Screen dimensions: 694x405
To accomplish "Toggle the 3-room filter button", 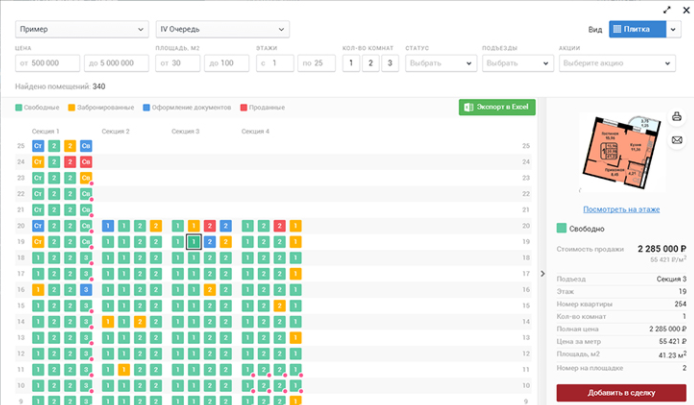I will [x=390, y=63].
